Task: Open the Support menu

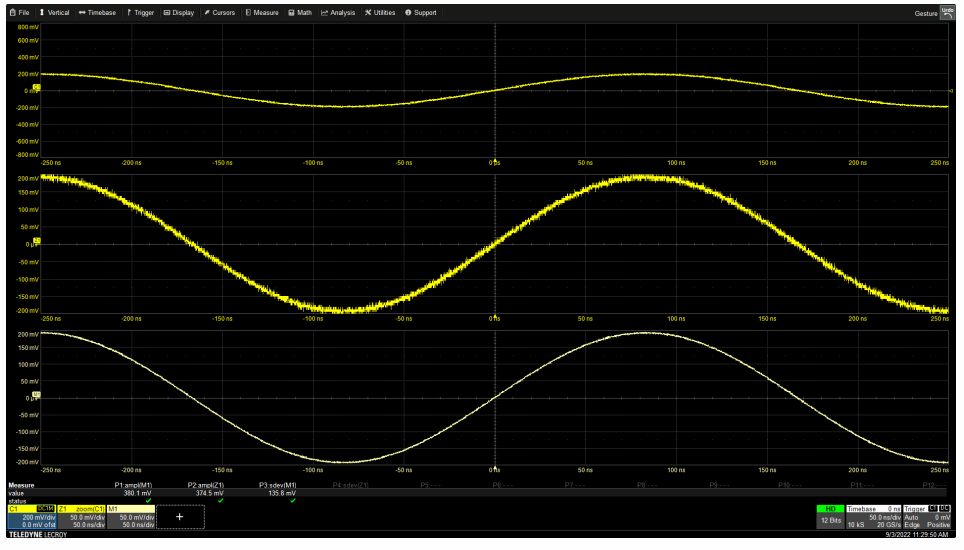Action: coord(421,12)
